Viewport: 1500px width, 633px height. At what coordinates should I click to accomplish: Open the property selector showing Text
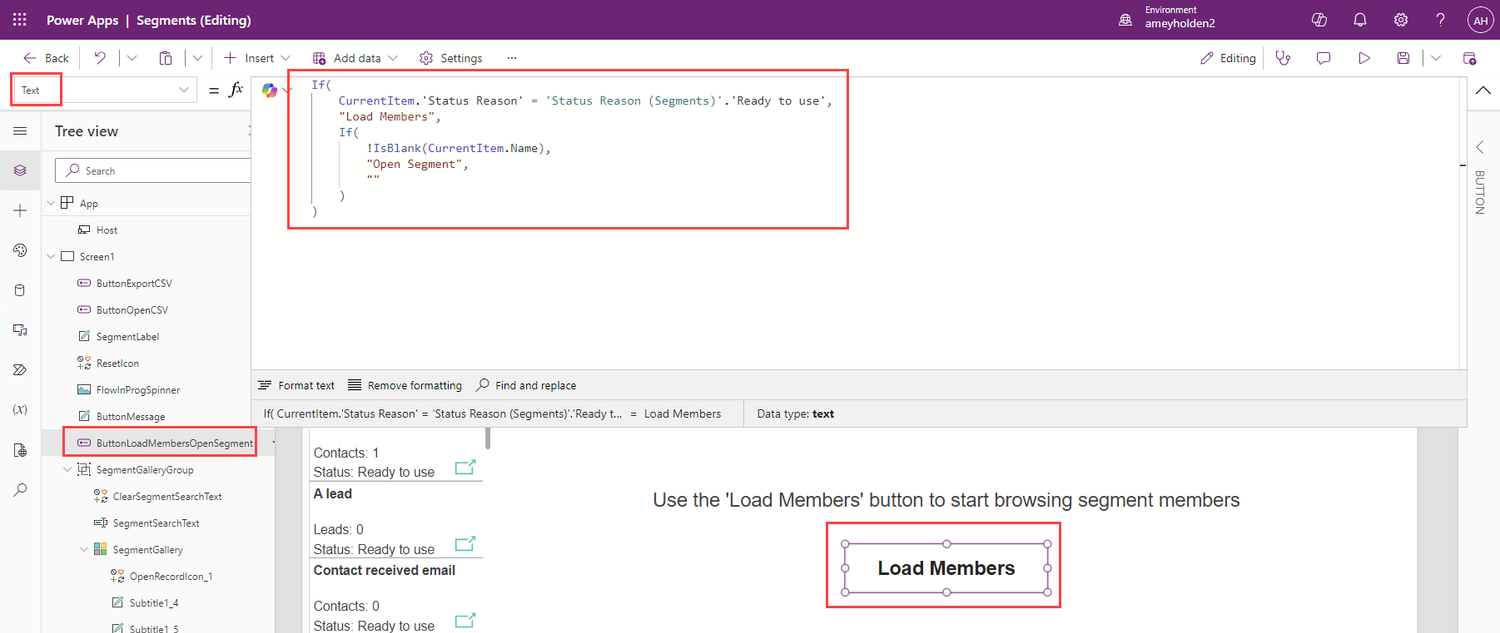[100, 89]
